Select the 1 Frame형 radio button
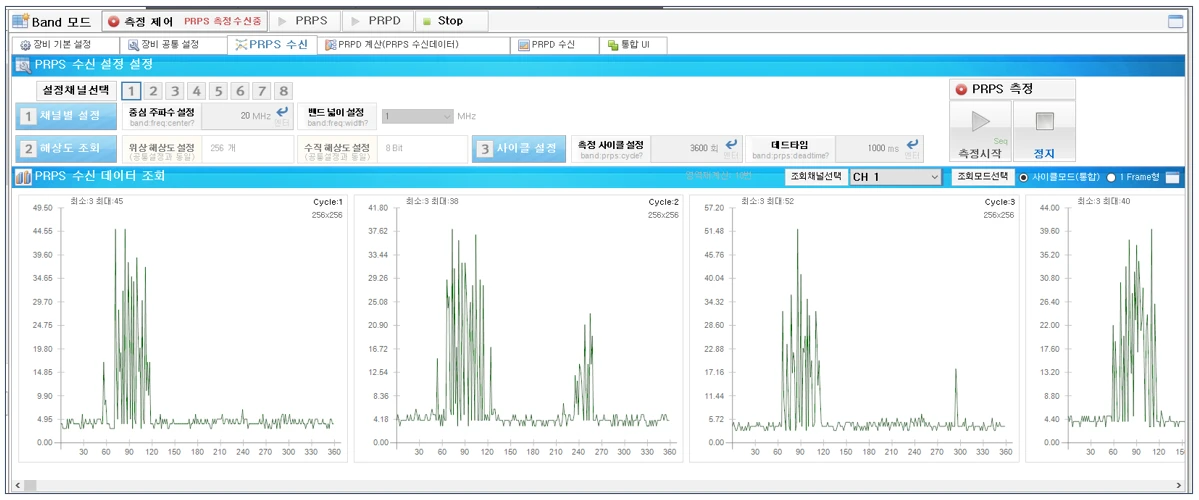Screen dimensions: 1199x500 (1111, 177)
